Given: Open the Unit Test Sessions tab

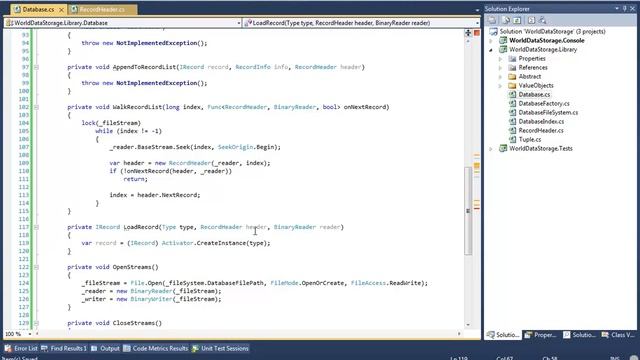Looking at the screenshot, I should tap(220, 349).
